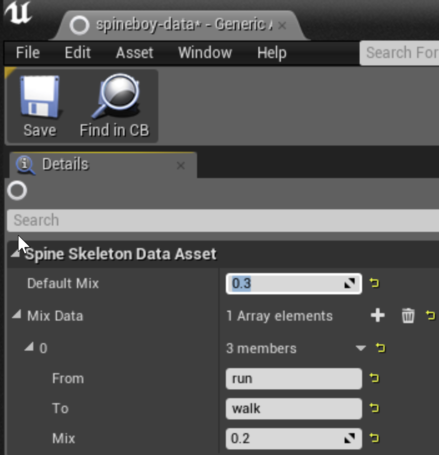This screenshot has width=439, height=455.
Task: Select the spineboy-data tab
Action: tap(177, 25)
